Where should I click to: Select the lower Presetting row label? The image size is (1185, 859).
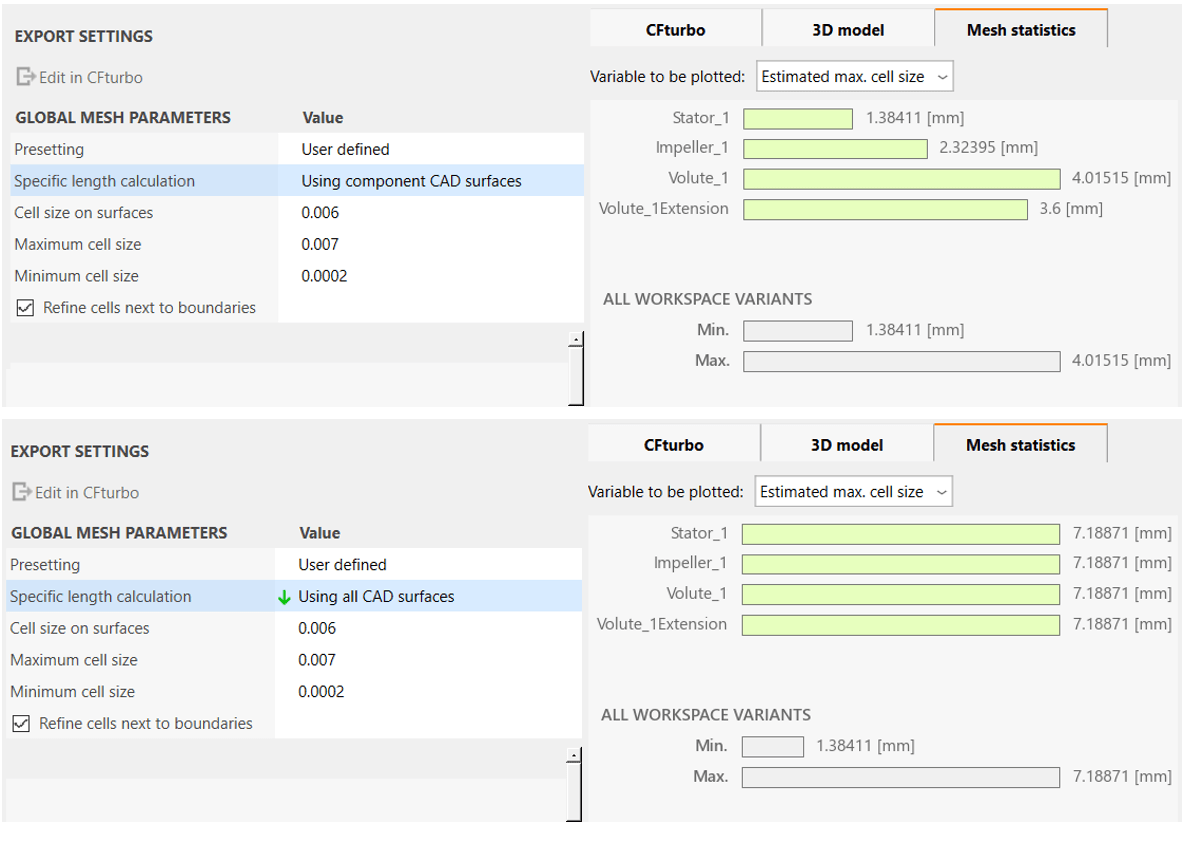[45, 565]
